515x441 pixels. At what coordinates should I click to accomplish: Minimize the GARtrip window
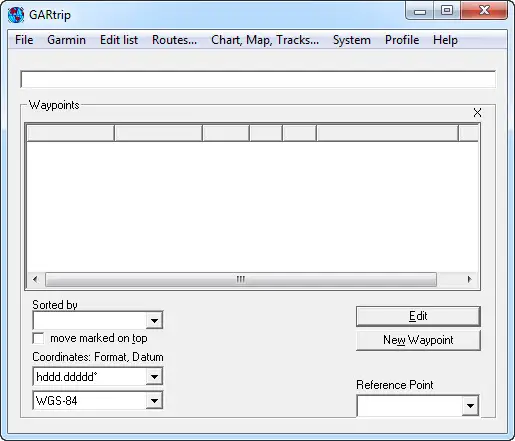[420, 11]
